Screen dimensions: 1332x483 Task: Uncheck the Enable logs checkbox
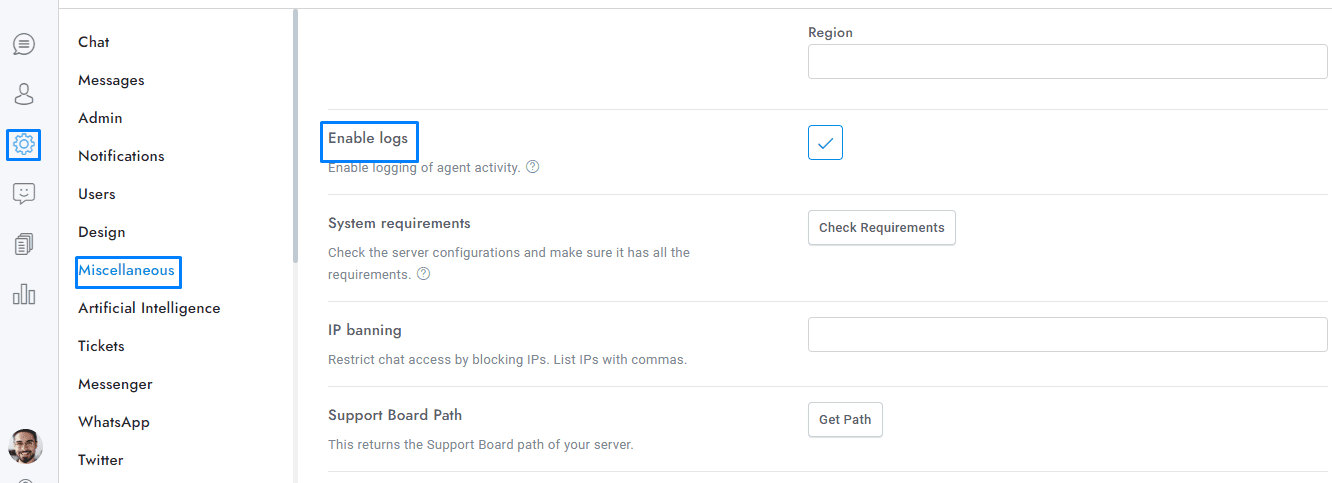(825, 143)
